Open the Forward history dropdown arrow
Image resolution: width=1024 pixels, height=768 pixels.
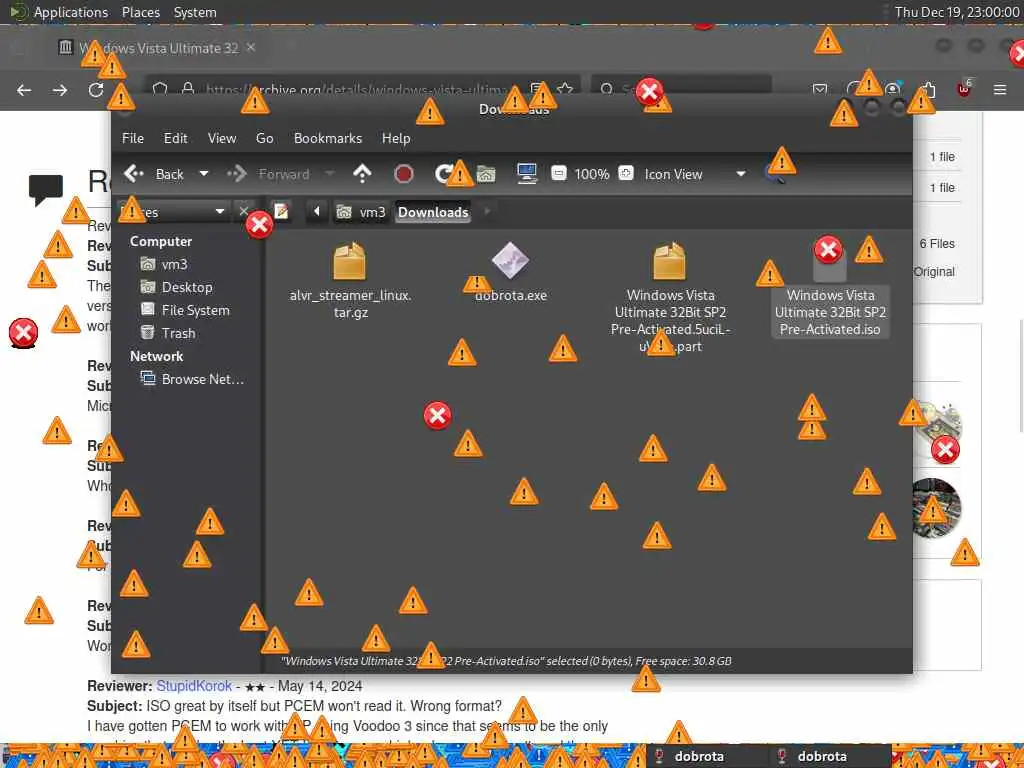tap(330, 174)
